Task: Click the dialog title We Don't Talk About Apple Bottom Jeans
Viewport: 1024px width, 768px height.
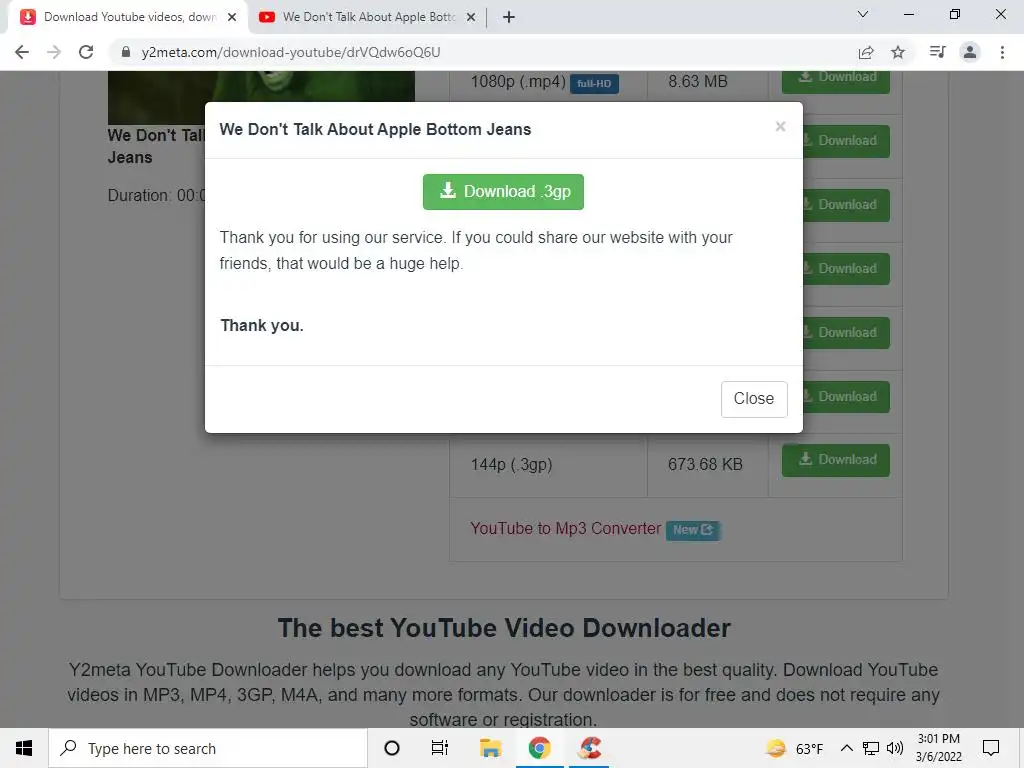Action: [375, 129]
